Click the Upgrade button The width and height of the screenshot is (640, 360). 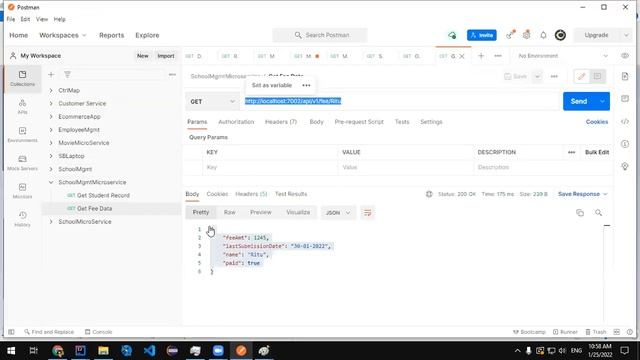[596, 35]
